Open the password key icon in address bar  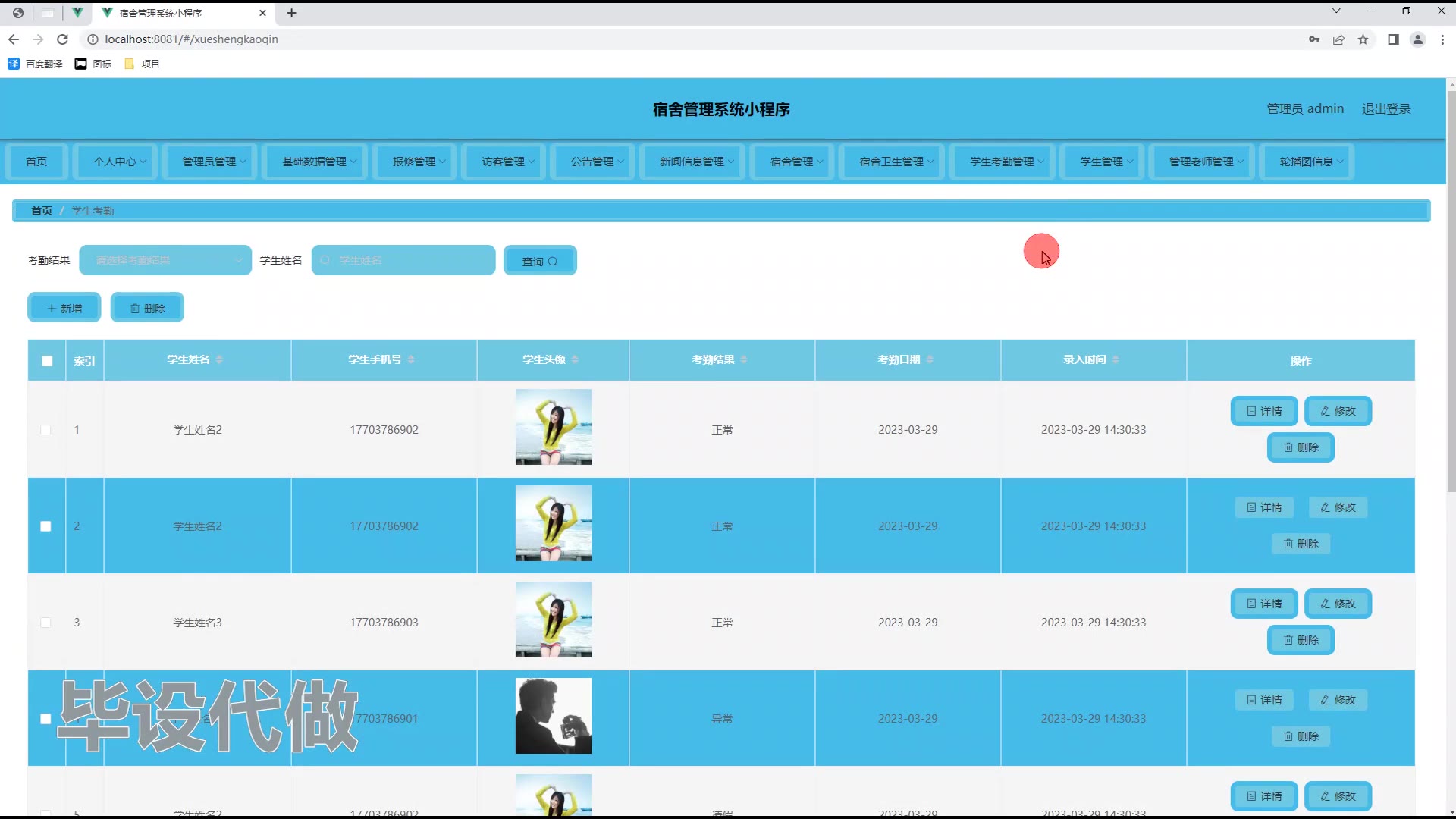1314,39
